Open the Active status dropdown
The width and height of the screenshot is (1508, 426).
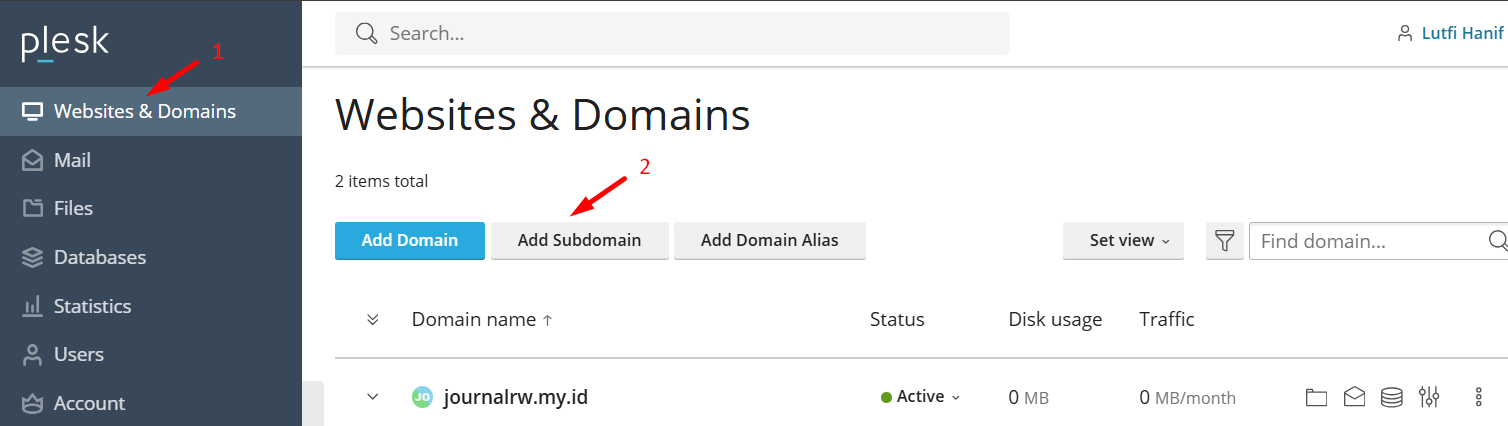pyautogui.click(x=920, y=397)
